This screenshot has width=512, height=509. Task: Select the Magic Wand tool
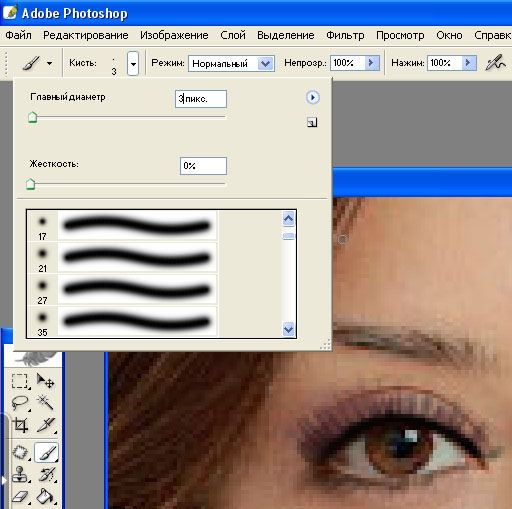coord(46,403)
